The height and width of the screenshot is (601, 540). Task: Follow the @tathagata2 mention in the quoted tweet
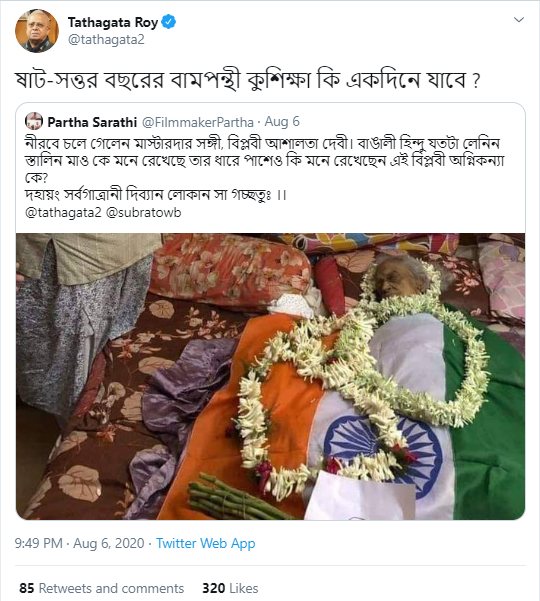[x=63, y=213]
